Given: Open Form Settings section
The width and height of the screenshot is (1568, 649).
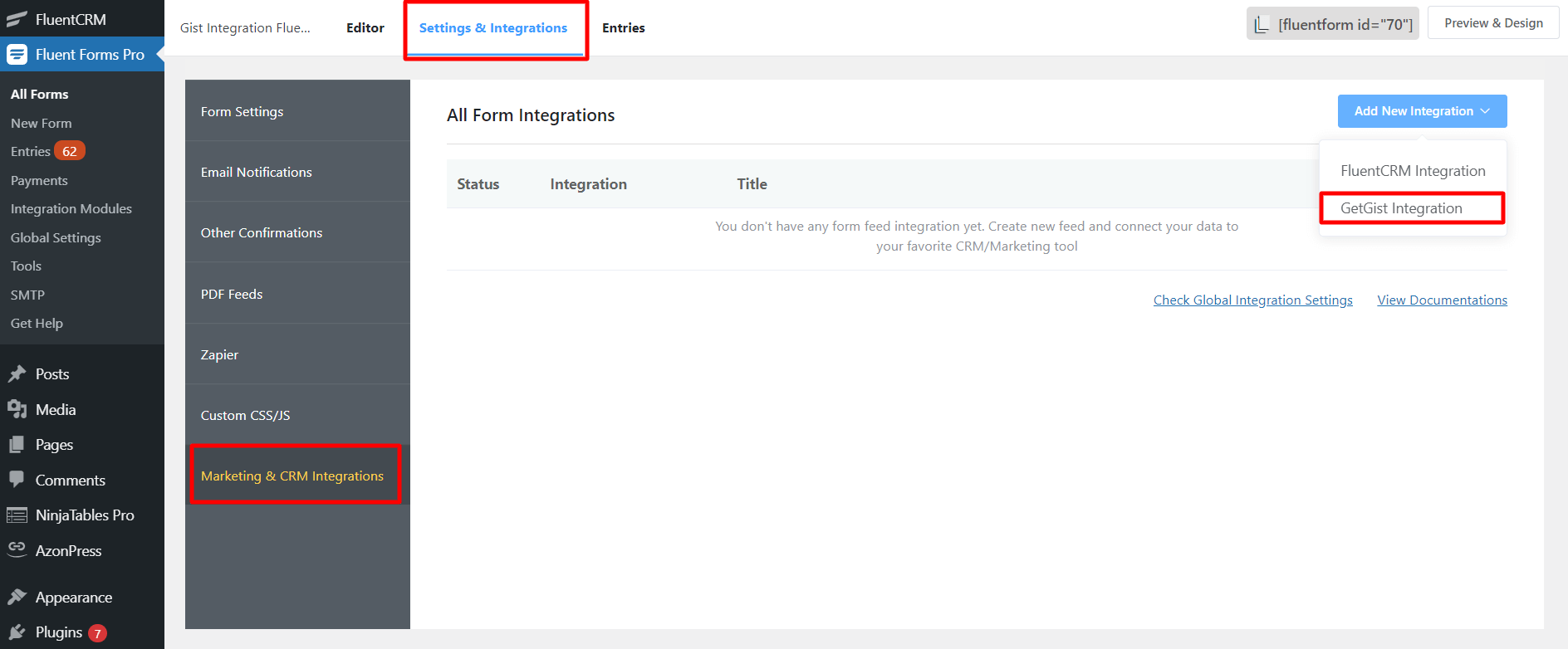Looking at the screenshot, I should click(297, 111).
